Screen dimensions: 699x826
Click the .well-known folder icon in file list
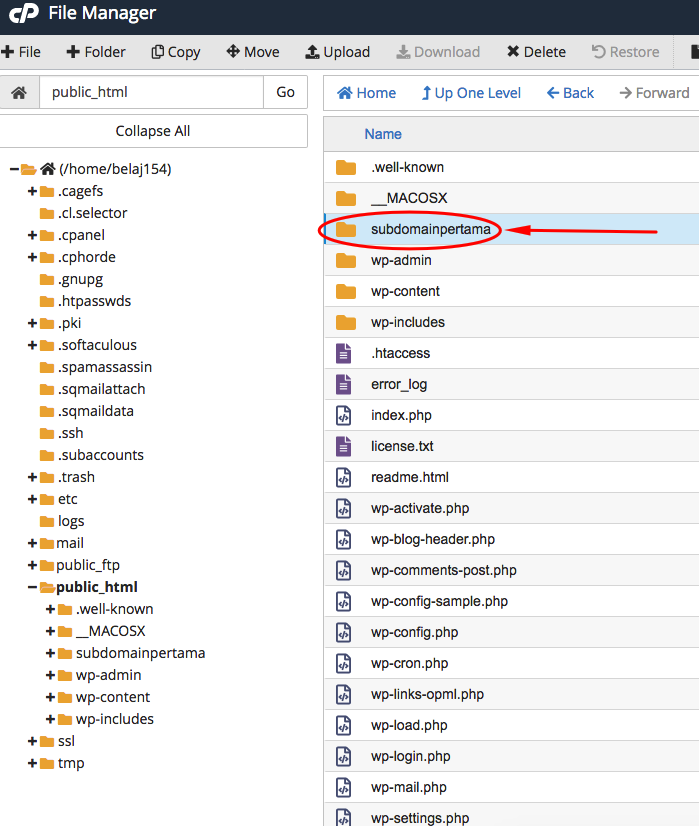(346, 168)
